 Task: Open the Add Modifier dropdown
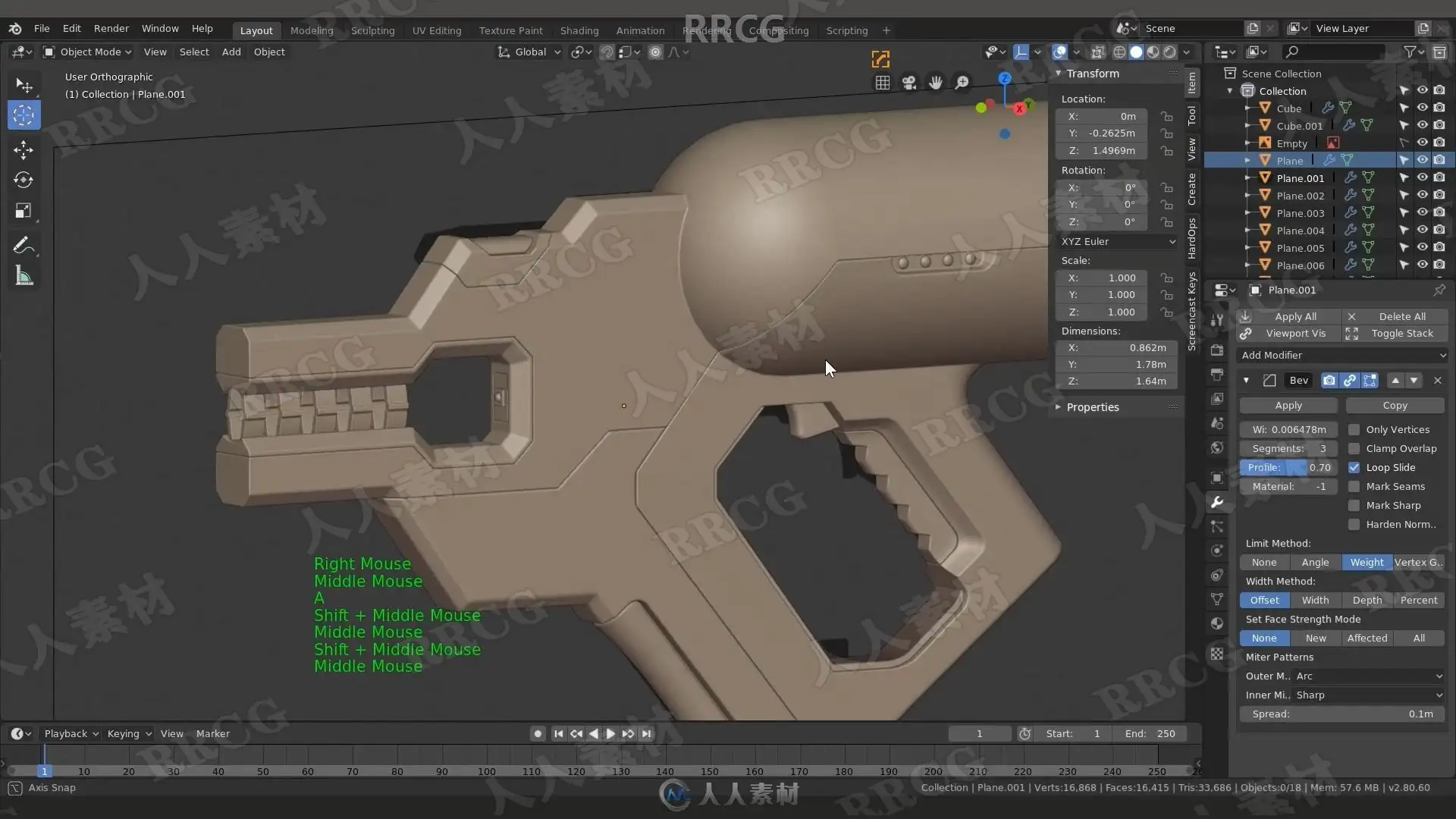pos(1341,355)
